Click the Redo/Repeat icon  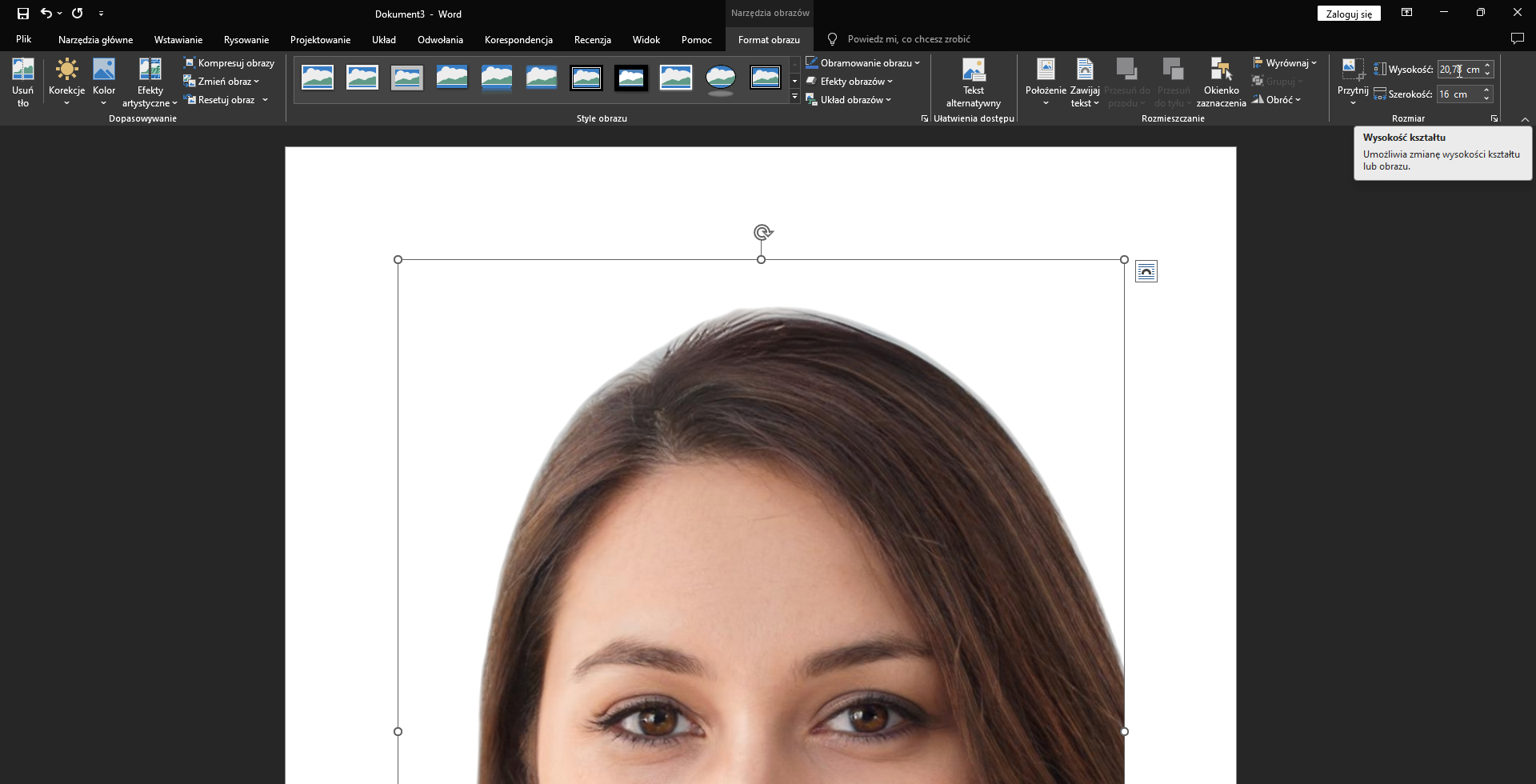point(77,14)
